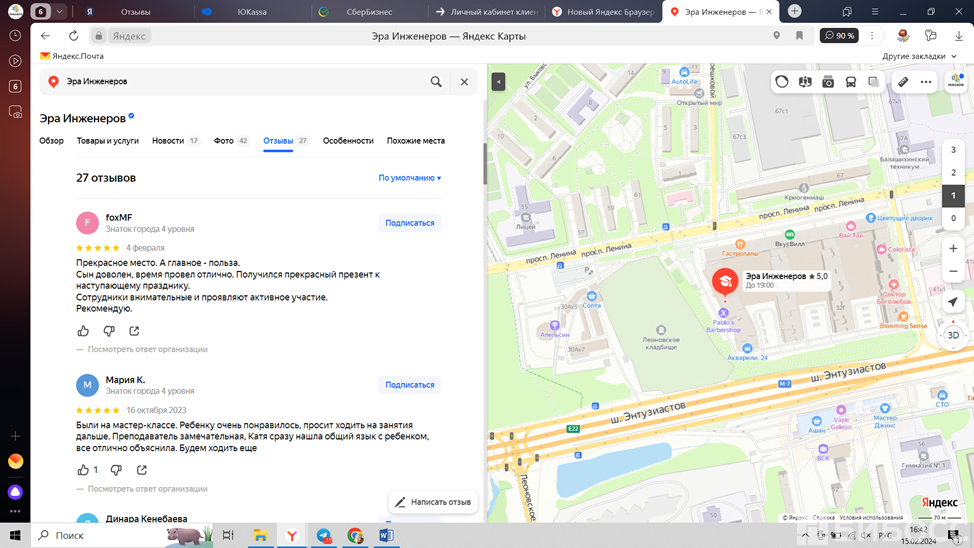Share Мария К.'s review
The height and width of the screenshot is (548, 974).
[142, 470]
